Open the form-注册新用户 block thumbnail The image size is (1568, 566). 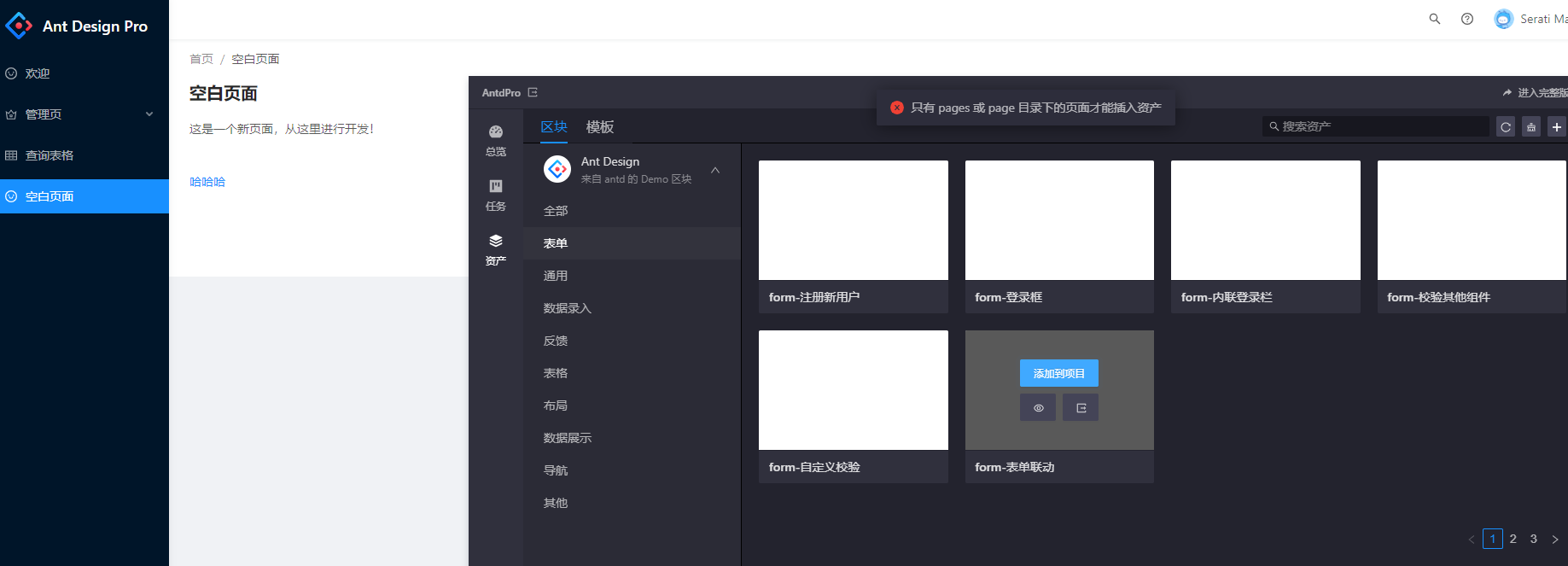click(x=854, y=220)
